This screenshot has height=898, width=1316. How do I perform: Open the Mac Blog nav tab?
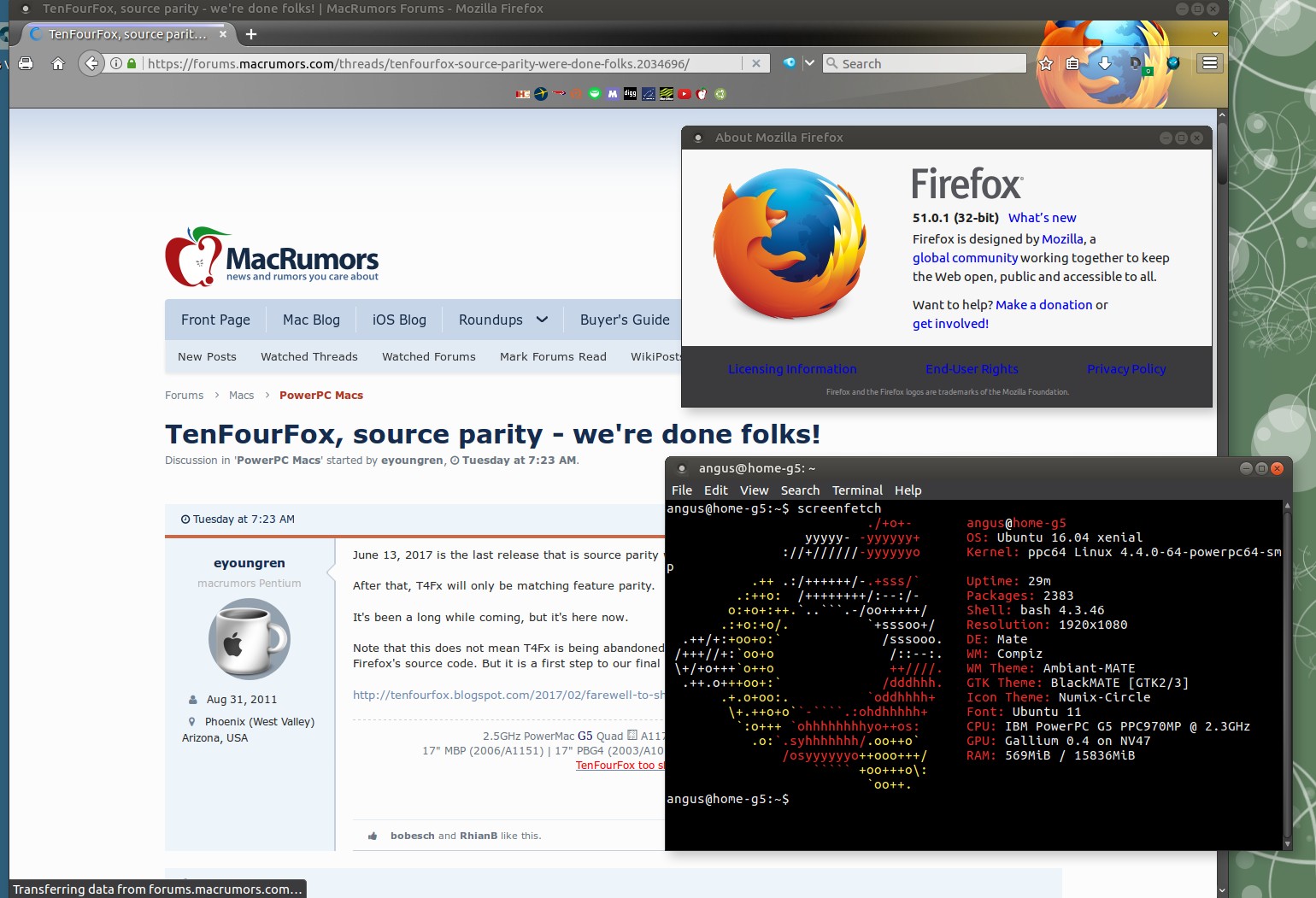click(x=311, y=320)
